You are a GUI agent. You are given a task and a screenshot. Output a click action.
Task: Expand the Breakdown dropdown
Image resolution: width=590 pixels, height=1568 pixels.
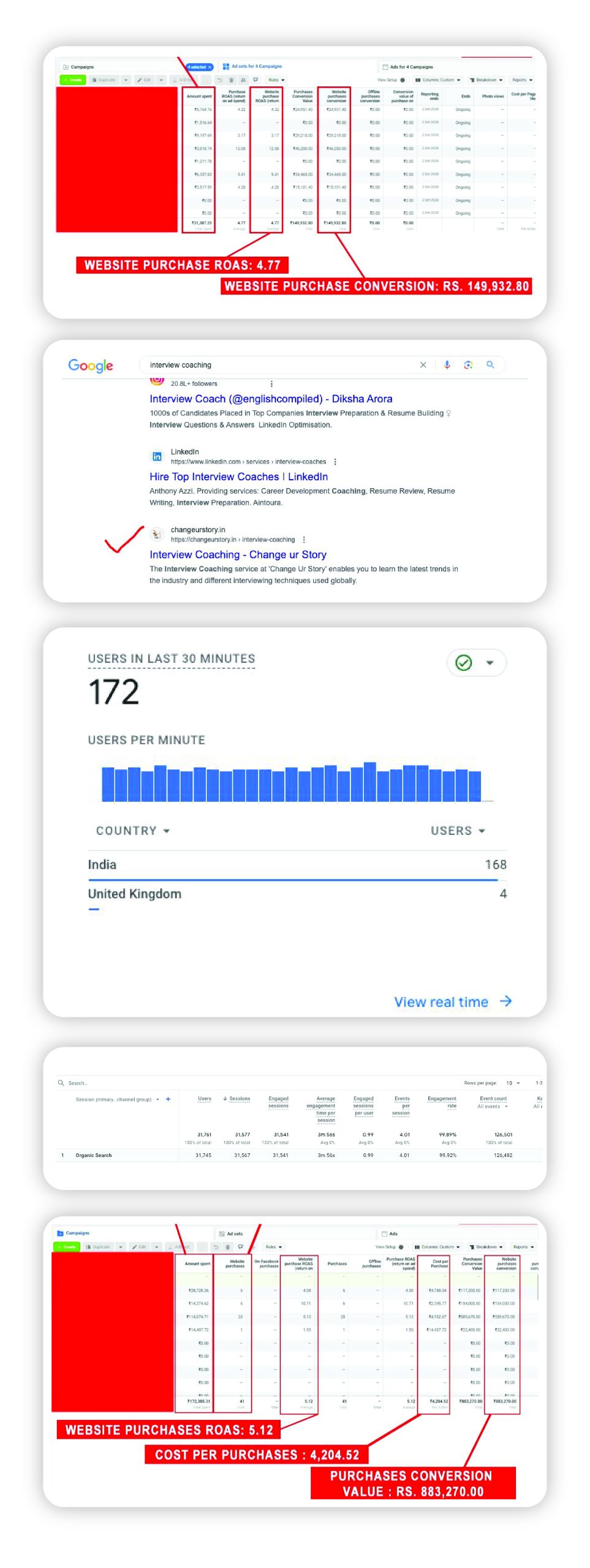click(x=486, y=80)
